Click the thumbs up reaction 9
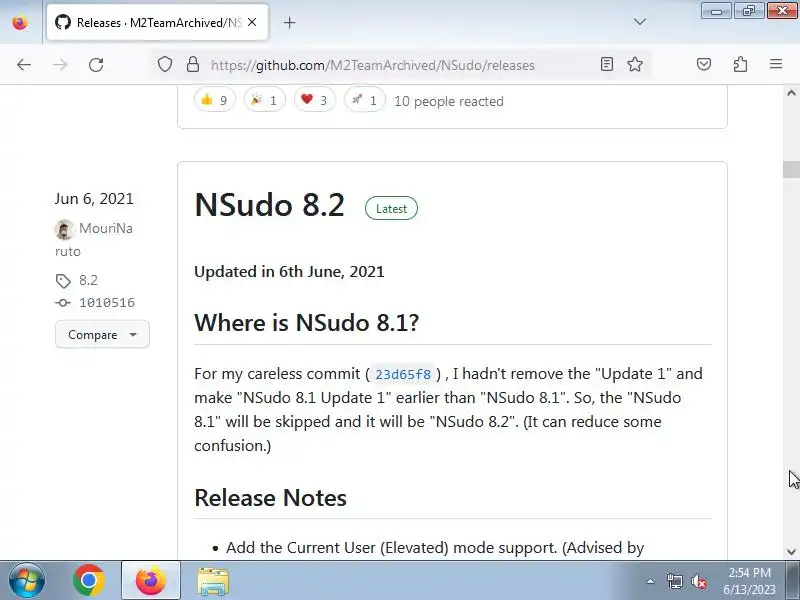The image size is (800, 600). (x=214, y=100)
